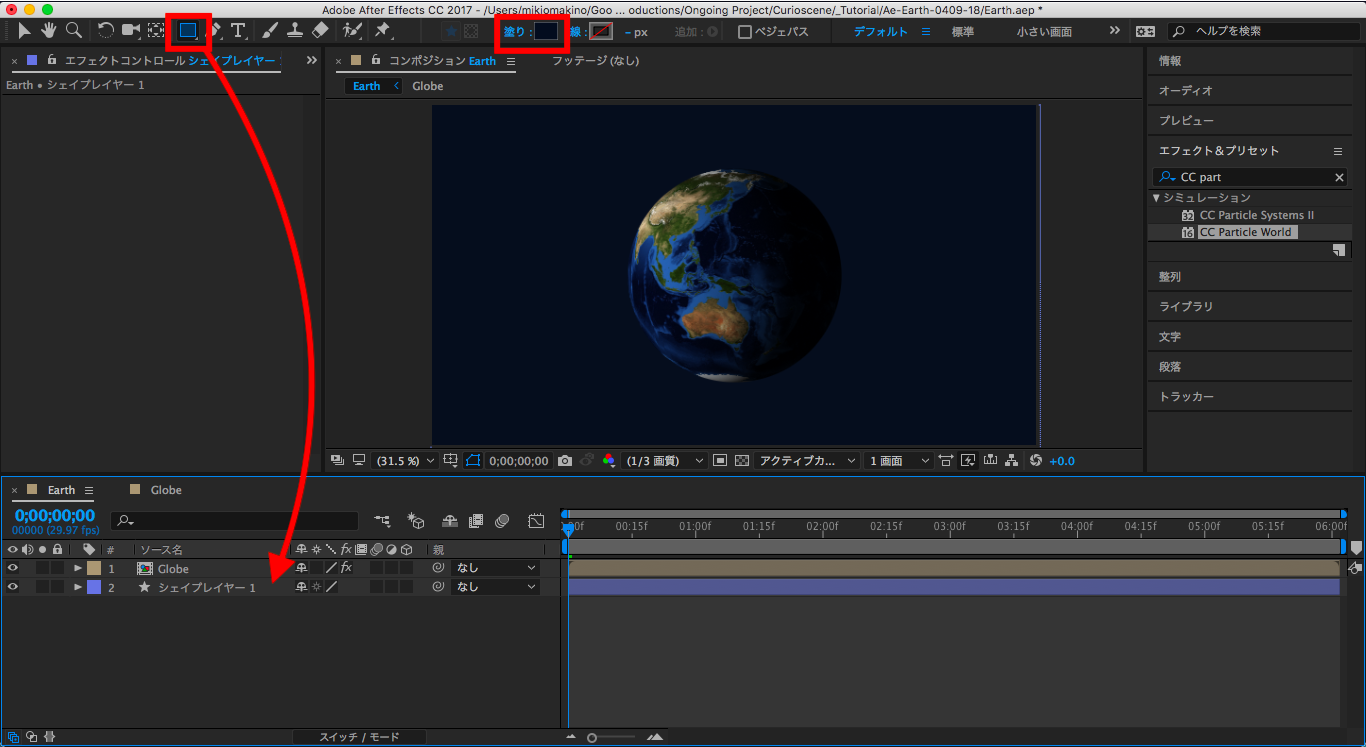This screenshot has width=1366, height=747.
Task: Pick the Brush tool
Action: (x=270, y=31)
